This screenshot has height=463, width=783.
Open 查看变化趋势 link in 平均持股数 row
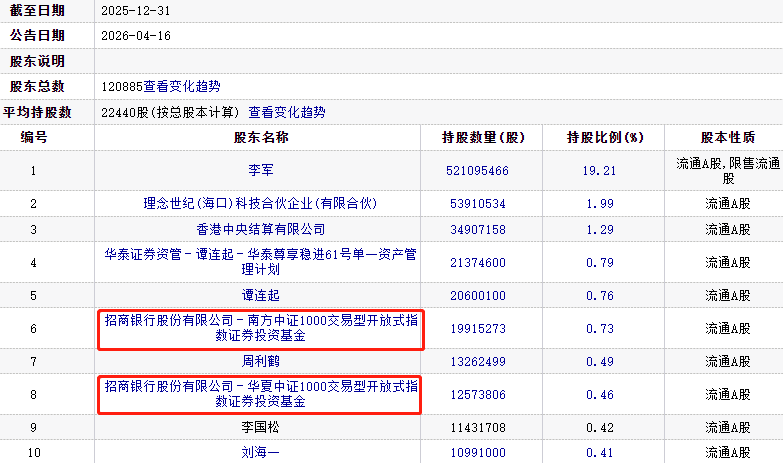click(x=287, y=113)
